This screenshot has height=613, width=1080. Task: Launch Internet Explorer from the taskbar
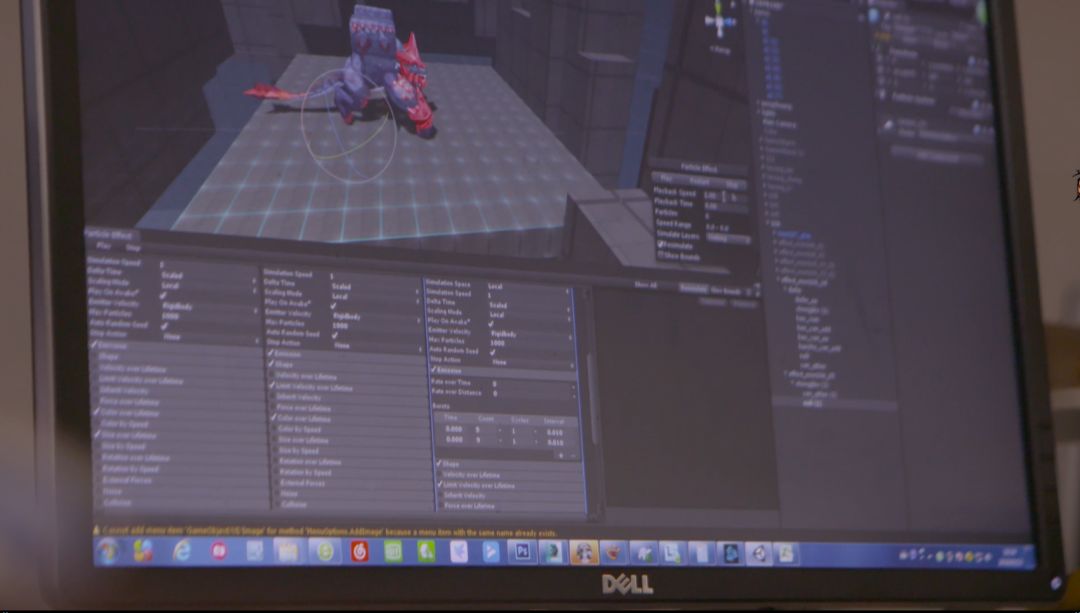coord(183,551)
